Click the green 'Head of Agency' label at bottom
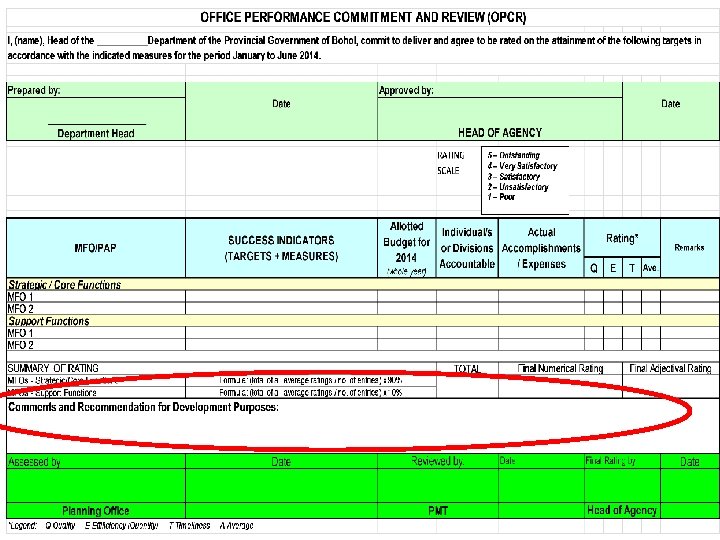720x540 pixels. tap(622, 510)
